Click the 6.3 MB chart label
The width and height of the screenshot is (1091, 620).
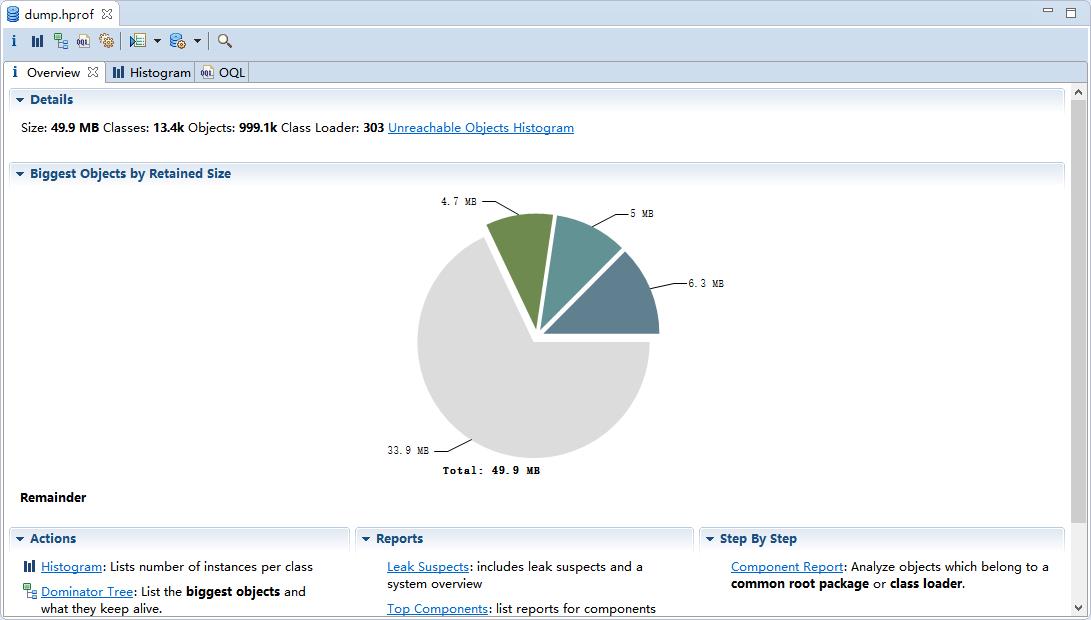tap(706, 283)
